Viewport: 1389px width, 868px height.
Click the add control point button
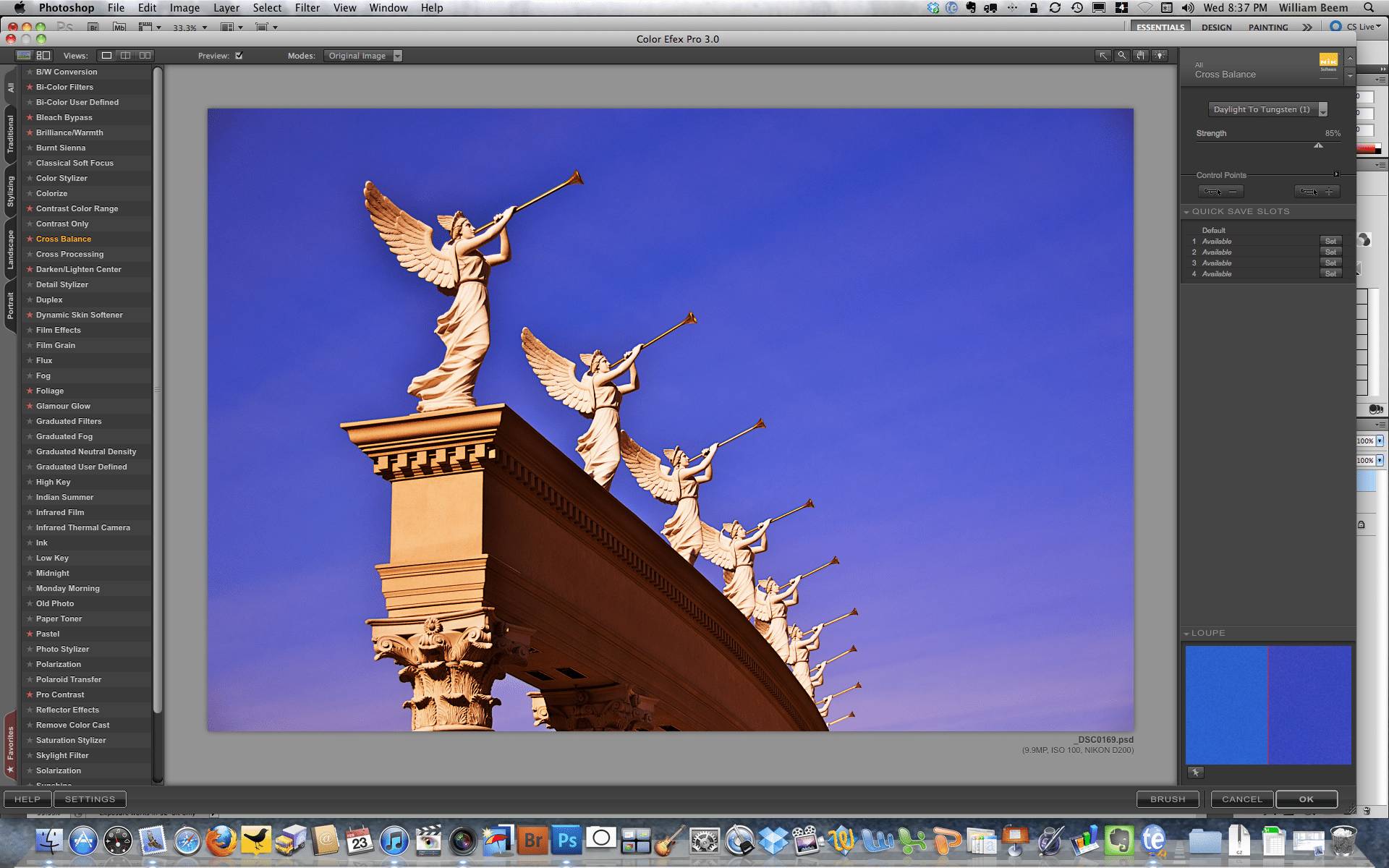click(x=1317, y=192)
